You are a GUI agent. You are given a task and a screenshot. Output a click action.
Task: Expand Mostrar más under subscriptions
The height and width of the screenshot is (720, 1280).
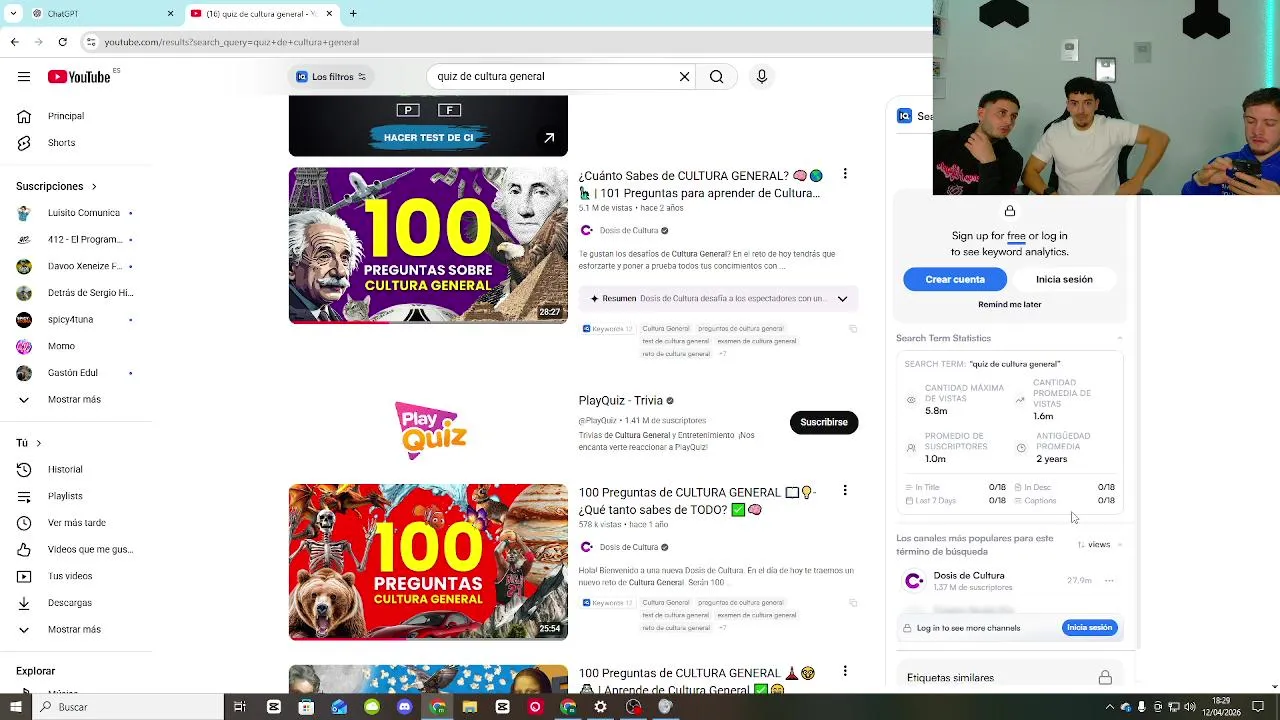click(74, 400)
